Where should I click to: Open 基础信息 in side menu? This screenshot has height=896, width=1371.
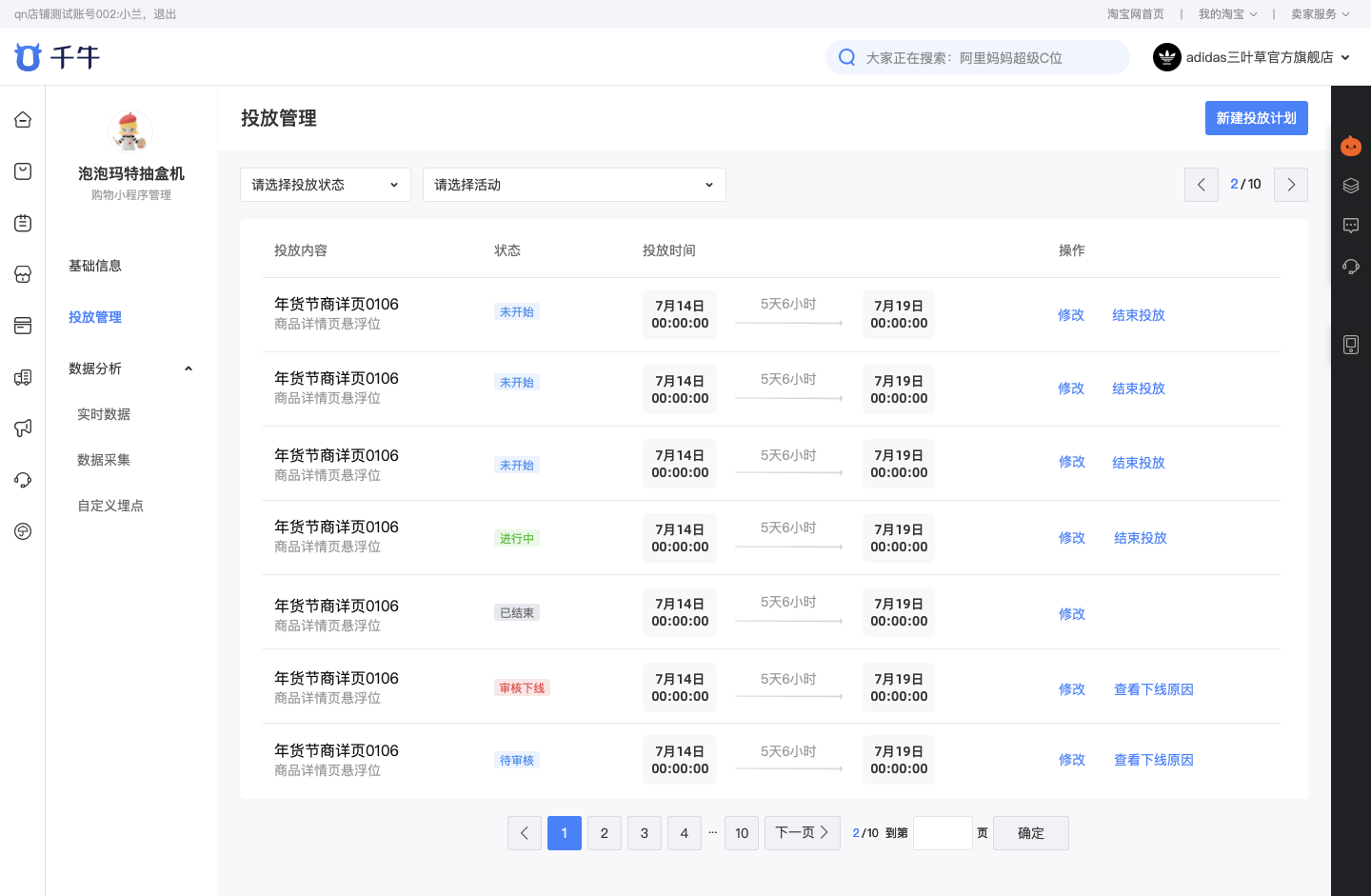(x=95, y=266)
